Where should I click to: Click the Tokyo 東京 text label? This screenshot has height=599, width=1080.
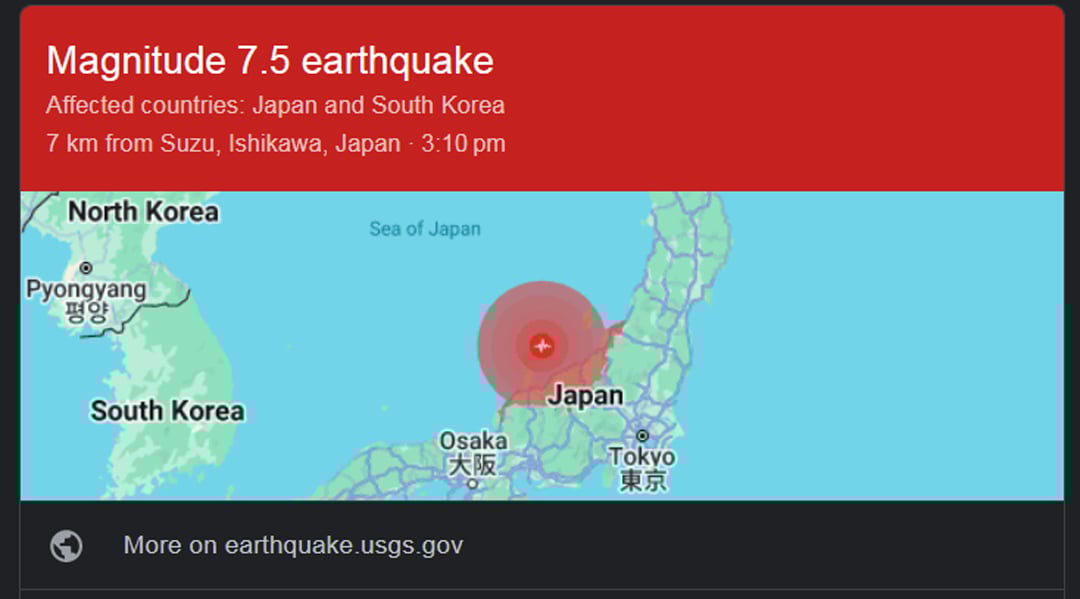(x=642, y=468)
